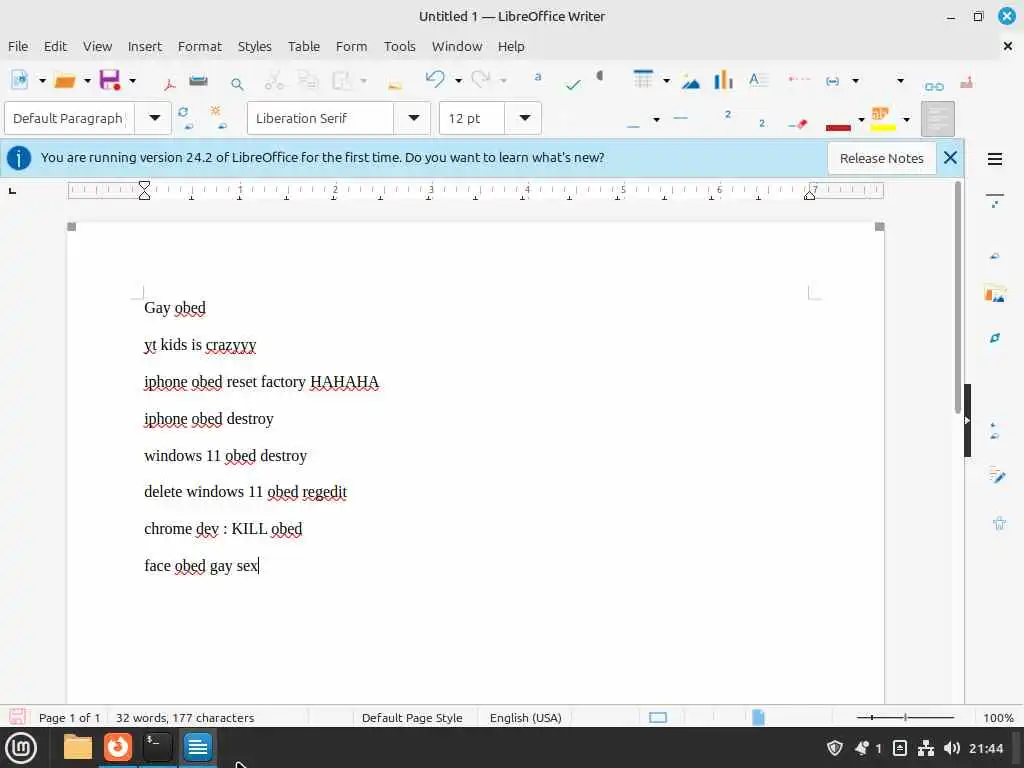Open the sidebar Properties panel icon
The width and height of the screenshot is (1024, 768).
click(995, 199)
